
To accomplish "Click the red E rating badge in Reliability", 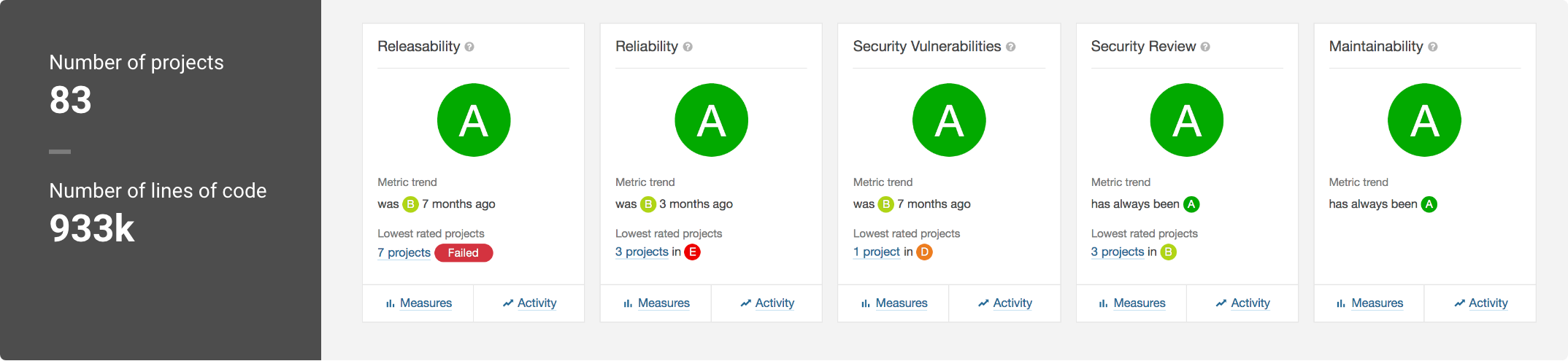I will (x=692, y=252).
